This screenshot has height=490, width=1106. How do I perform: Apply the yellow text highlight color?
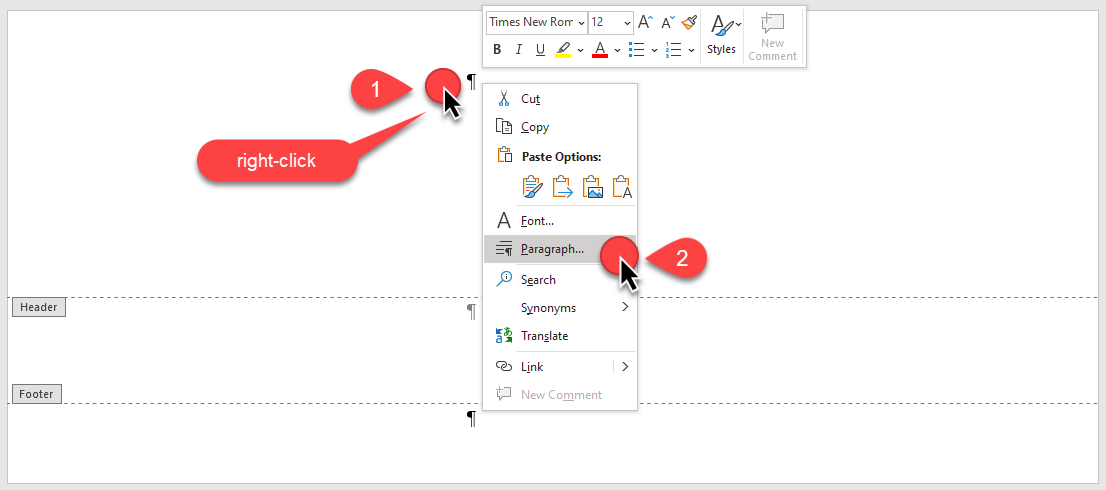point(563,49)
